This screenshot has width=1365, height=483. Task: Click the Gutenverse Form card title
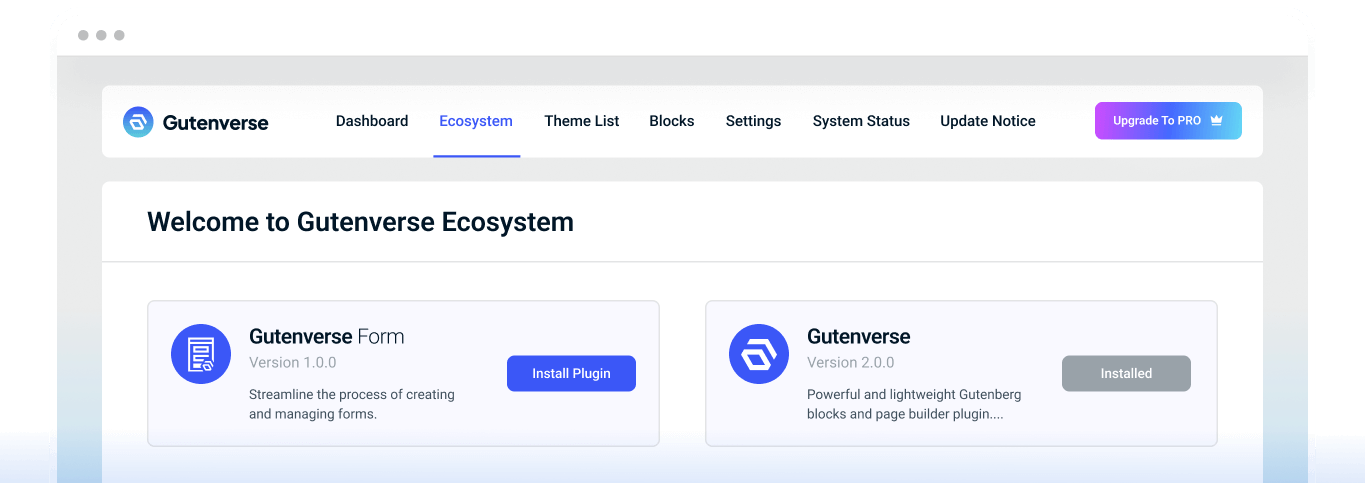pos(326,336)
